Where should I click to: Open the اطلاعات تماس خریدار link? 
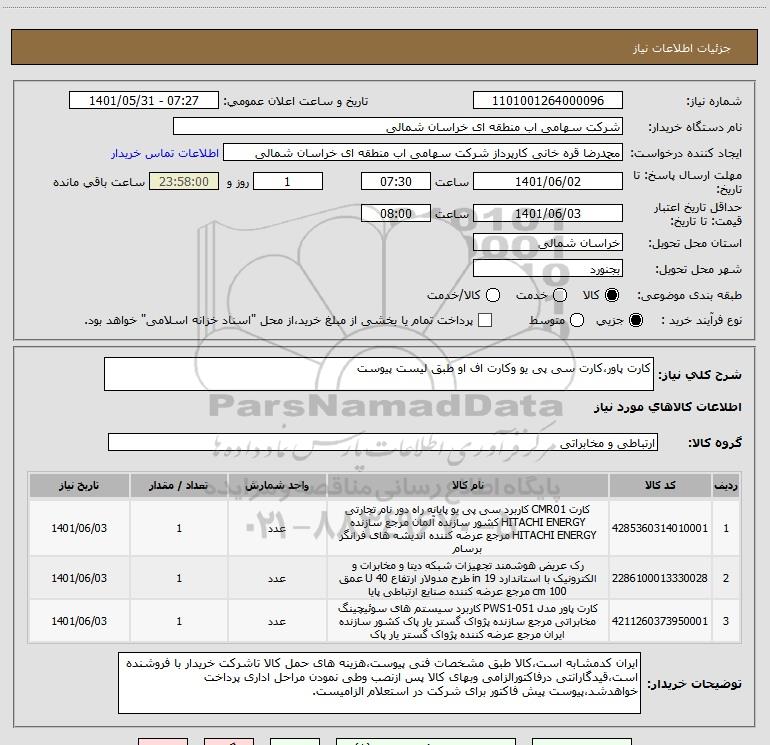[165, 153]
